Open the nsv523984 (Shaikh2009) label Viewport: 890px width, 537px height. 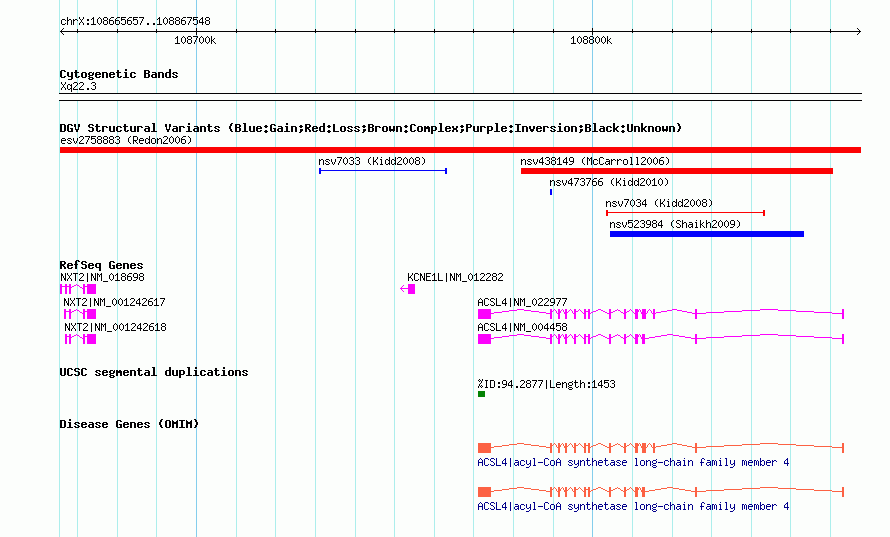click(675, 224)
